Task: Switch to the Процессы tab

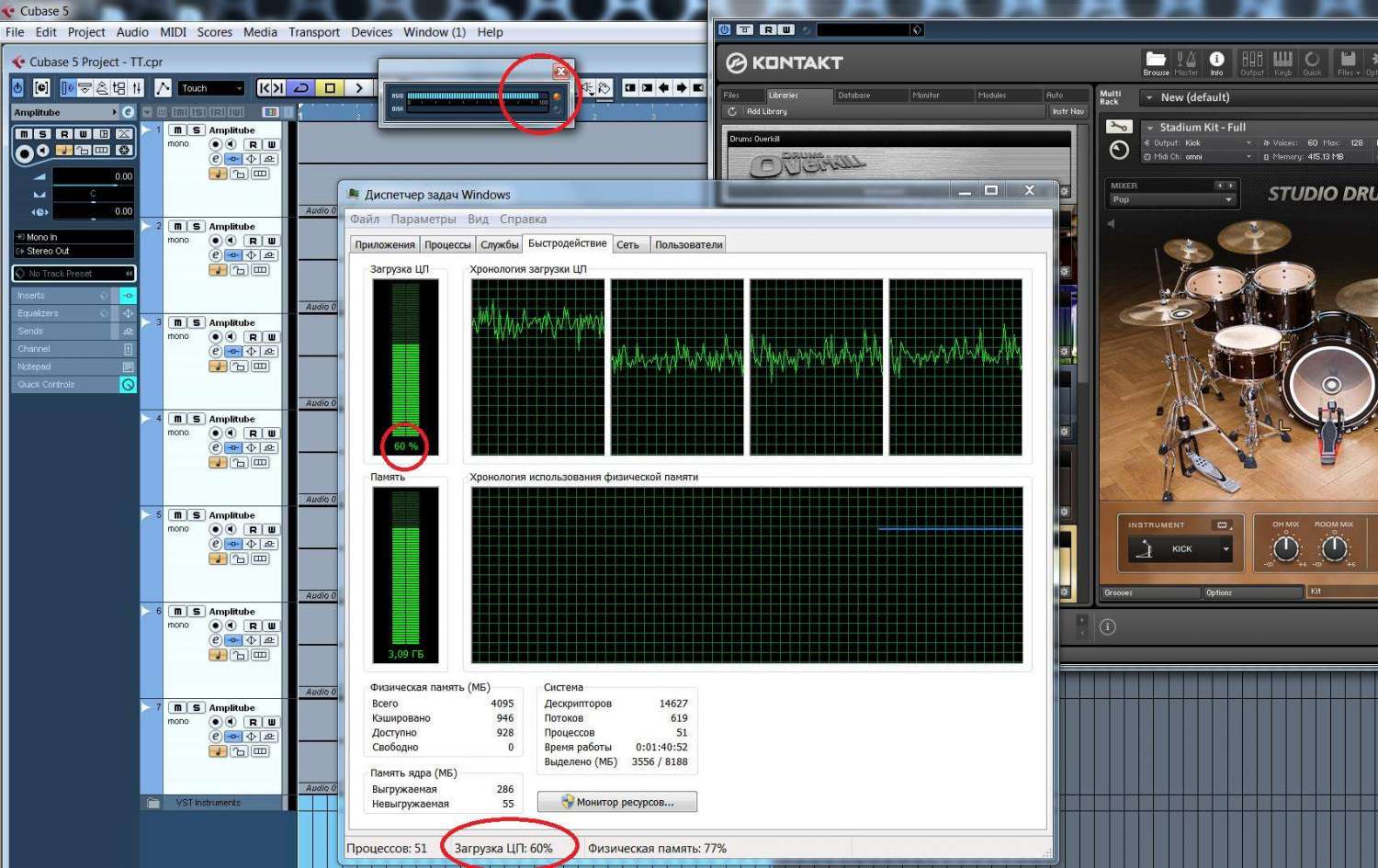Action: pos(447,244)
